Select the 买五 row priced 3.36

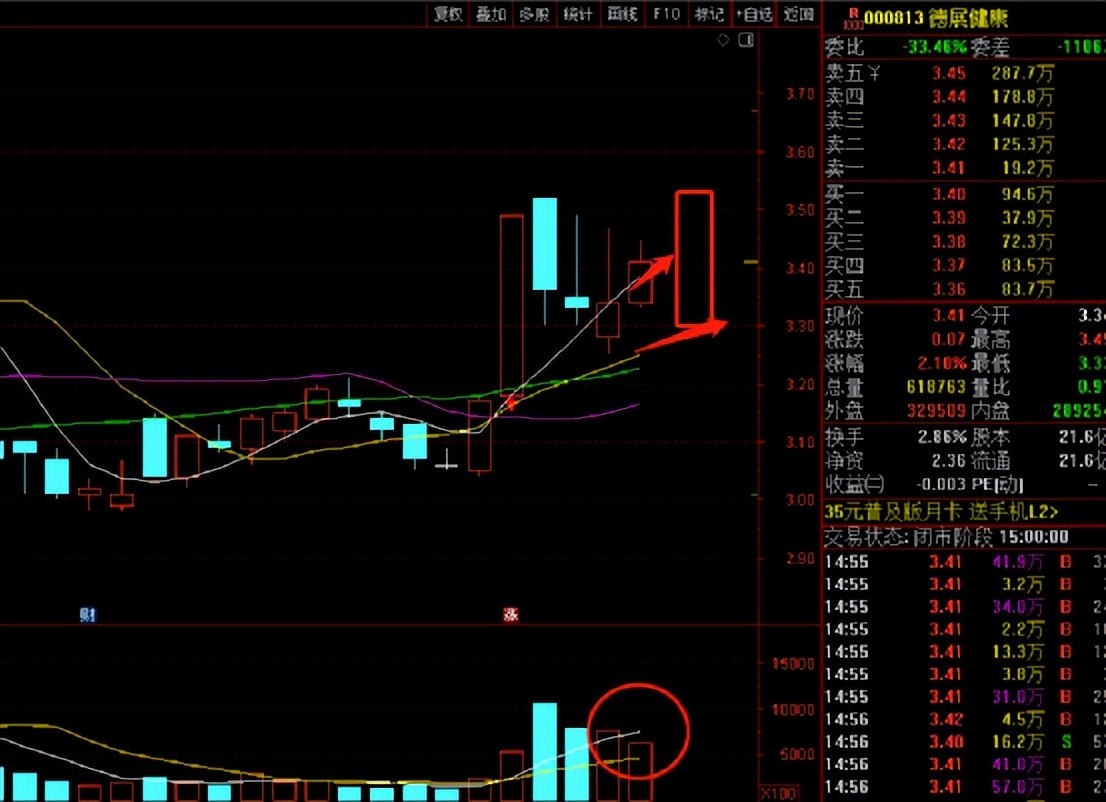964,289
